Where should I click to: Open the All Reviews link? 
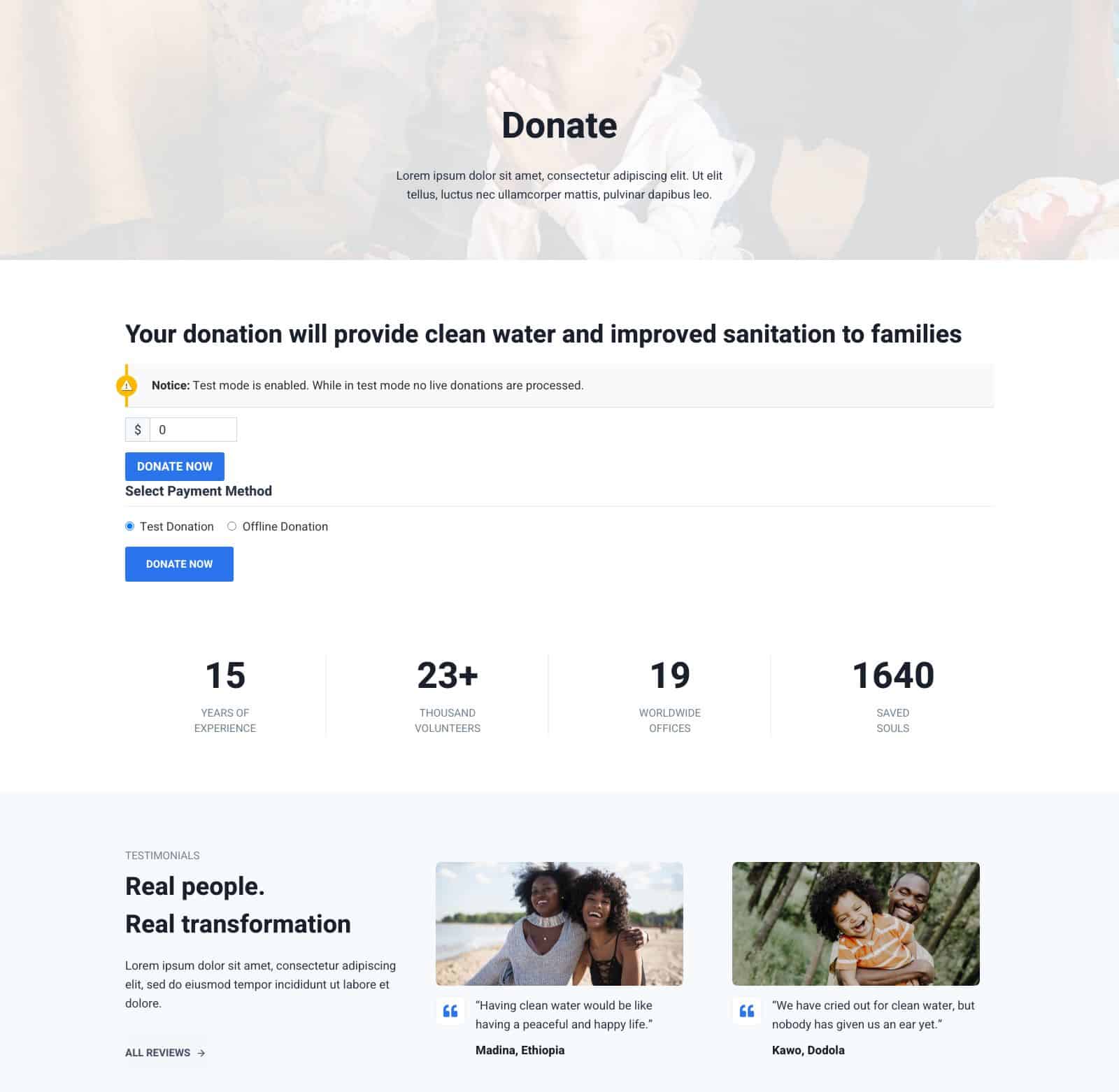coord(165,1053)
